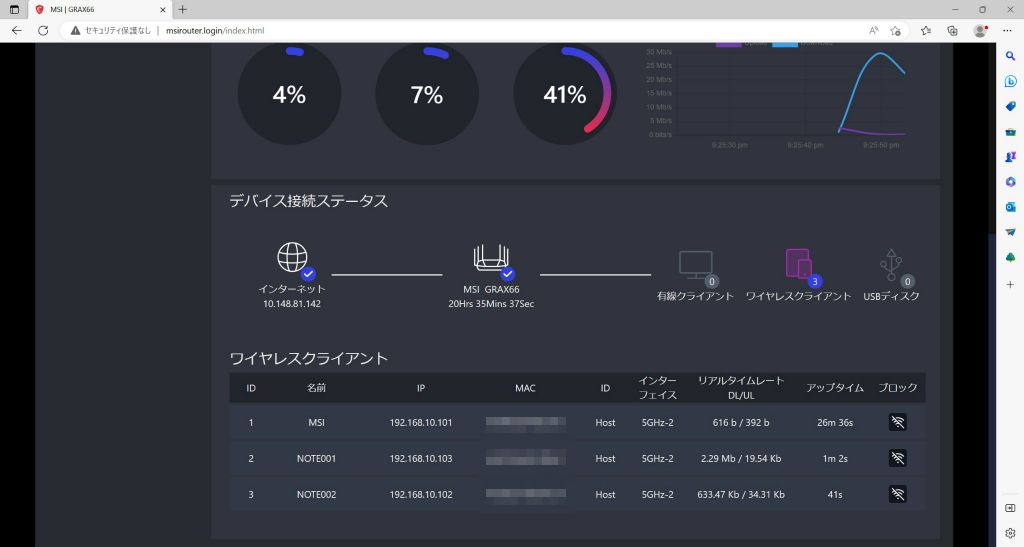Screen dimensions: 1024x547
Task: Click the MSI GRAX66 router icon
Action: point(491,258)
